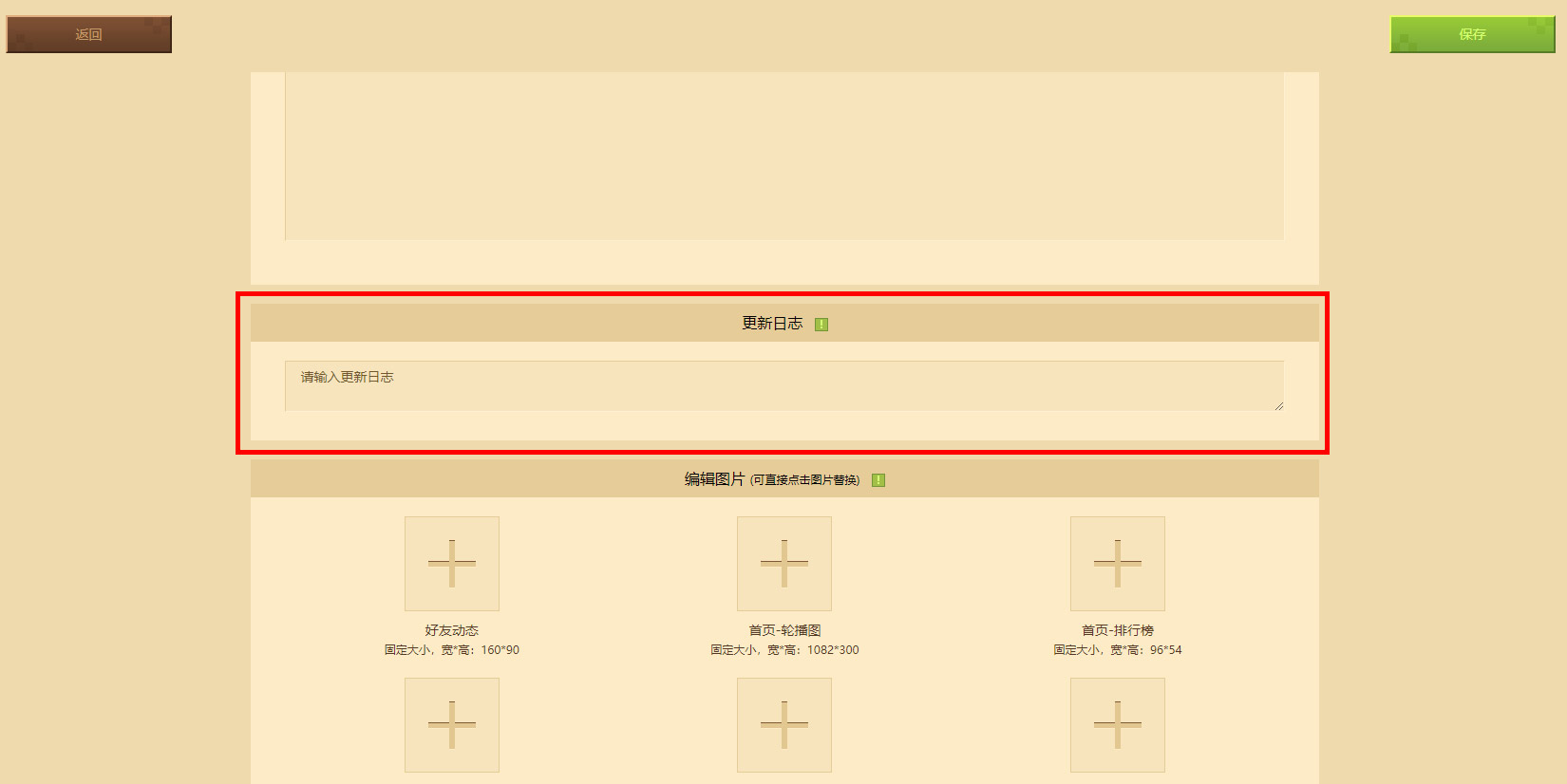1567x784 pixels.
Task: Open the info icon beside 编辑图片
Action: point(878,480)
